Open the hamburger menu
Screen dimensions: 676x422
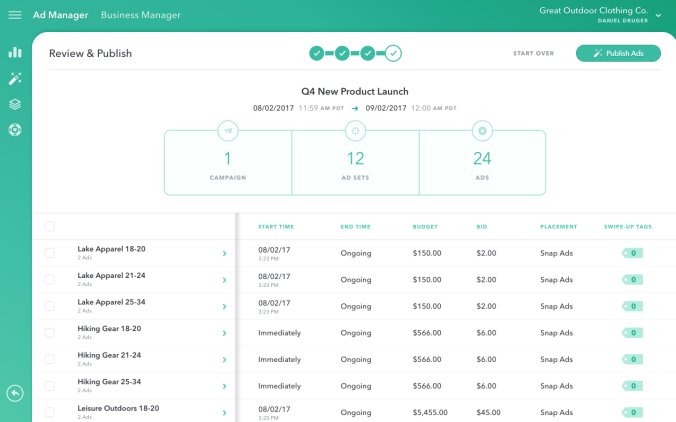pos(15,15)
